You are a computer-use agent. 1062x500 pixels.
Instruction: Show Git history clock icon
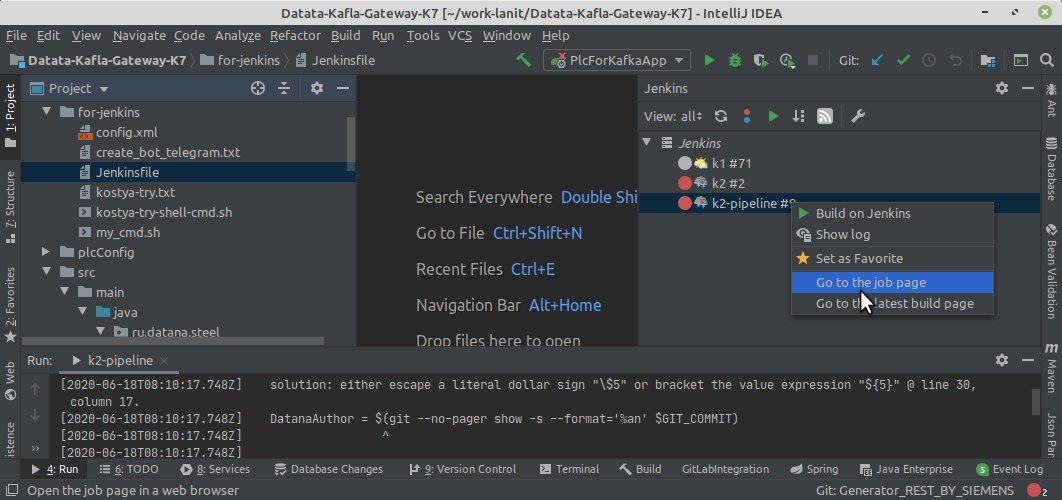929,60
